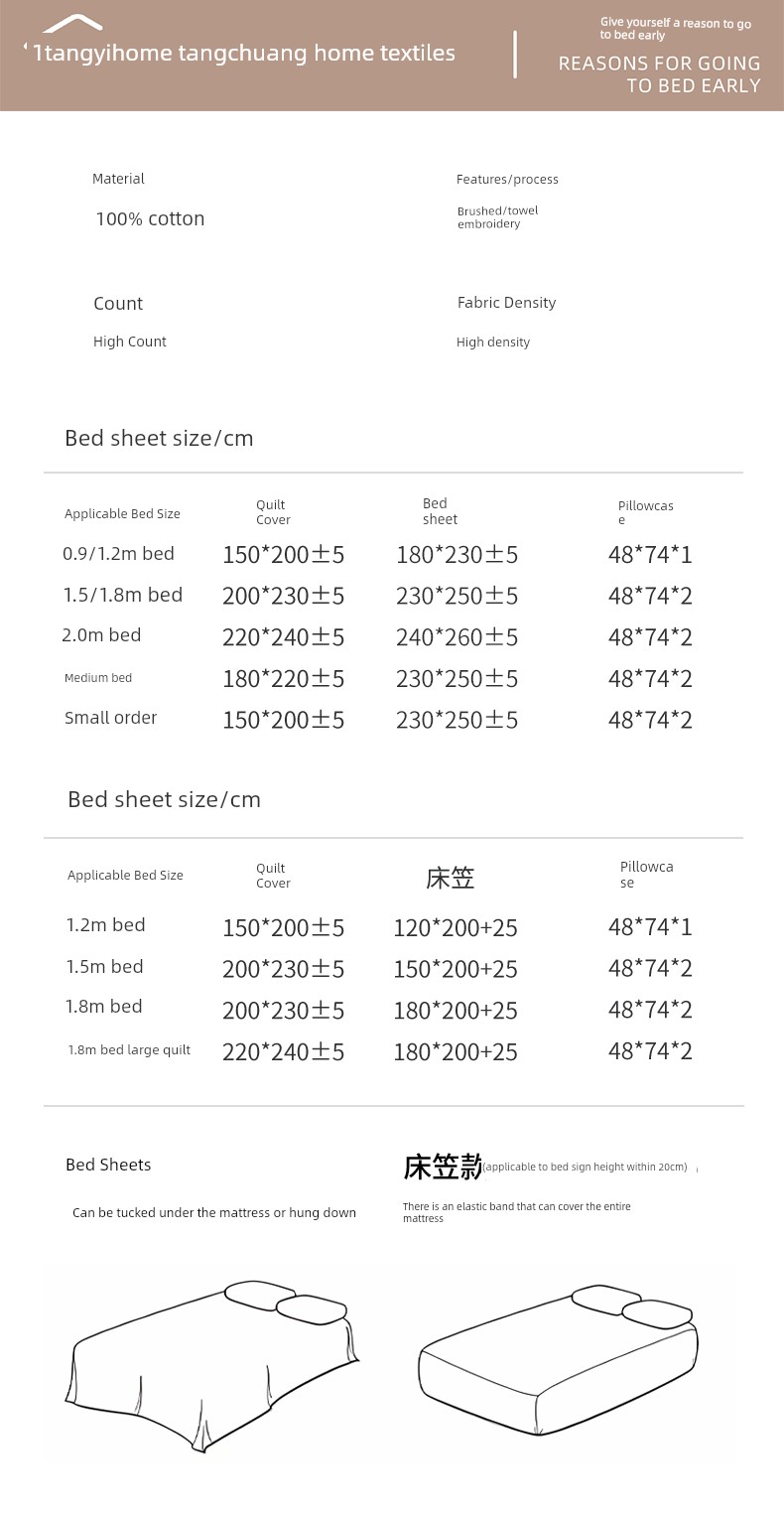Open the tangyihome home textiles brand name
Image resolution: width=784 pixels, height=1514 pixels.
(x=244, y=54)
